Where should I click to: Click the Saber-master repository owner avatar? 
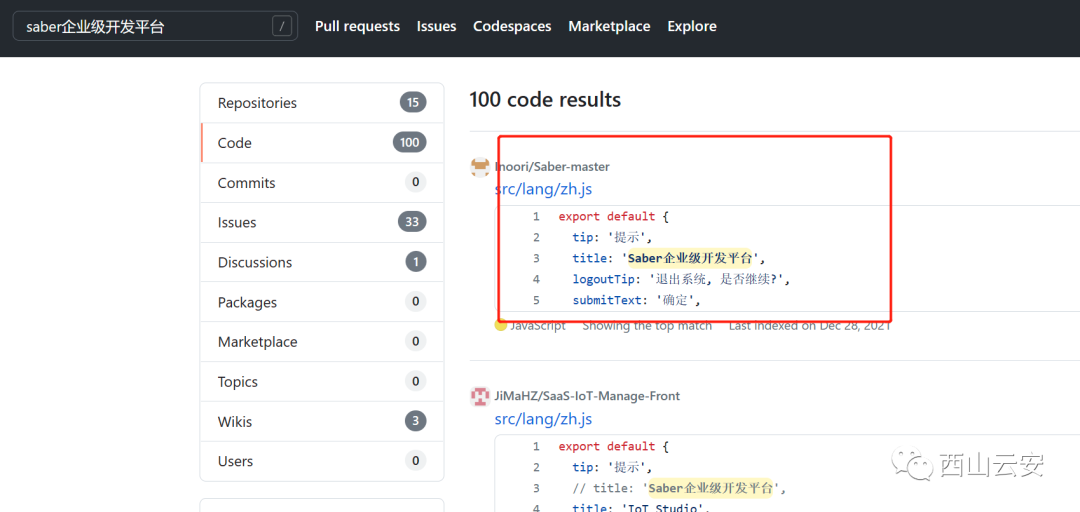[x=480, y=167]
